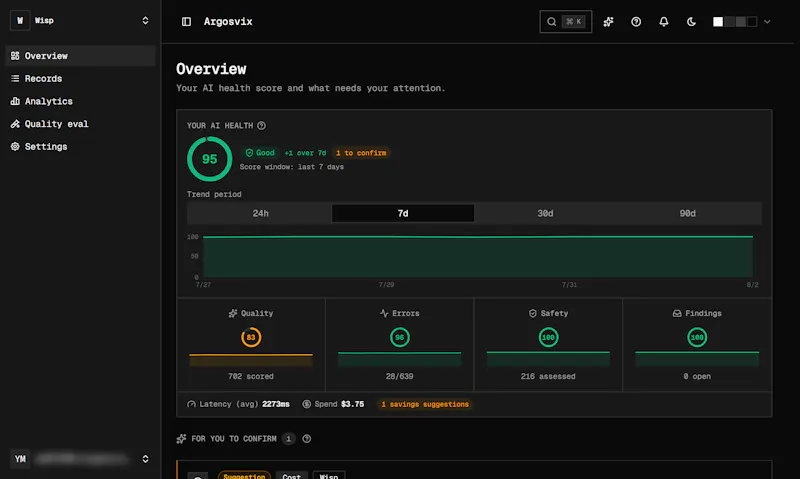Open Settings in the sidebar
This screenshot has width=800, height=479.
[80, 146]
